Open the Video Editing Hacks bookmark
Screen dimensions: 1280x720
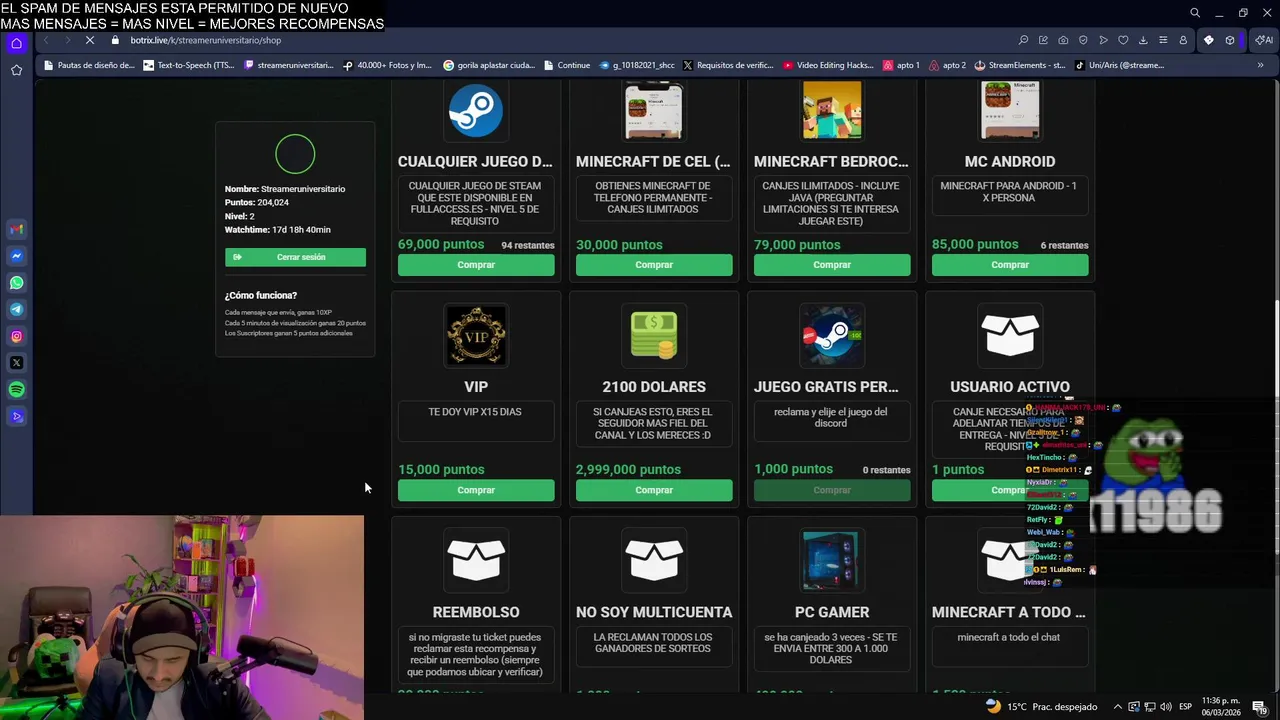coord(829,65)
